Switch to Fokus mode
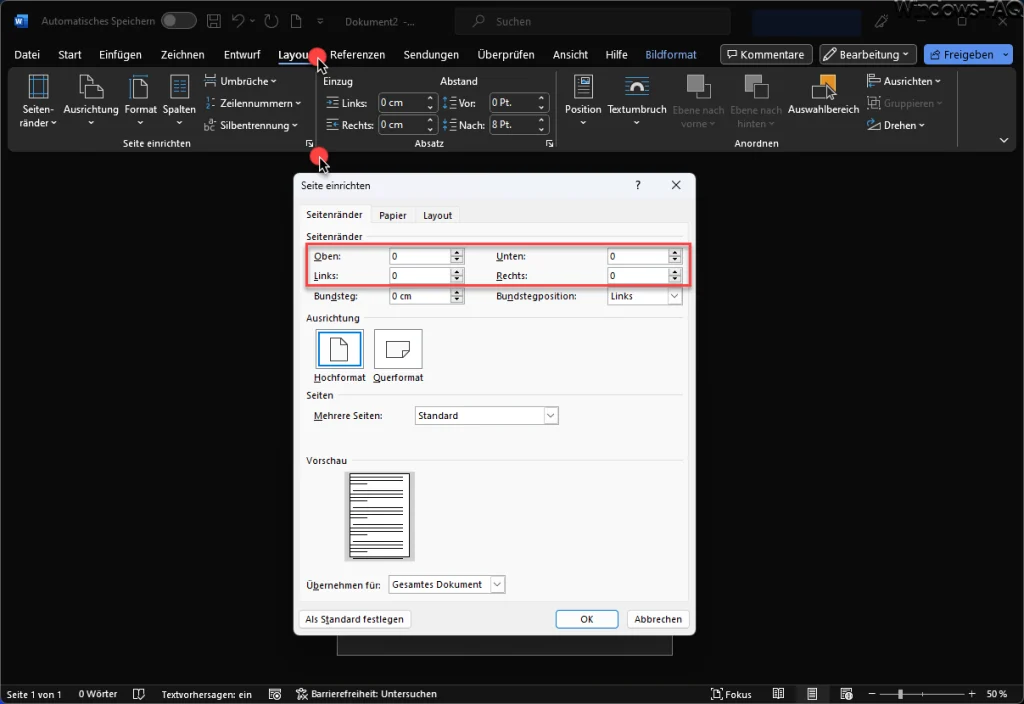 tap(731, 694)
